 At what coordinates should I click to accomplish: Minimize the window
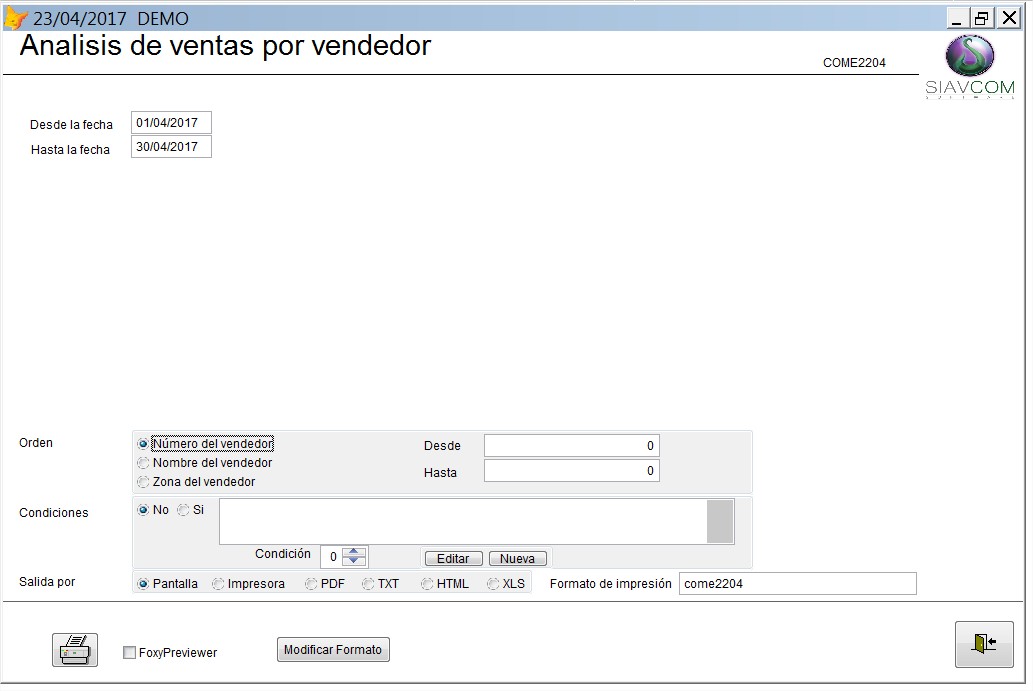(957, 18)
